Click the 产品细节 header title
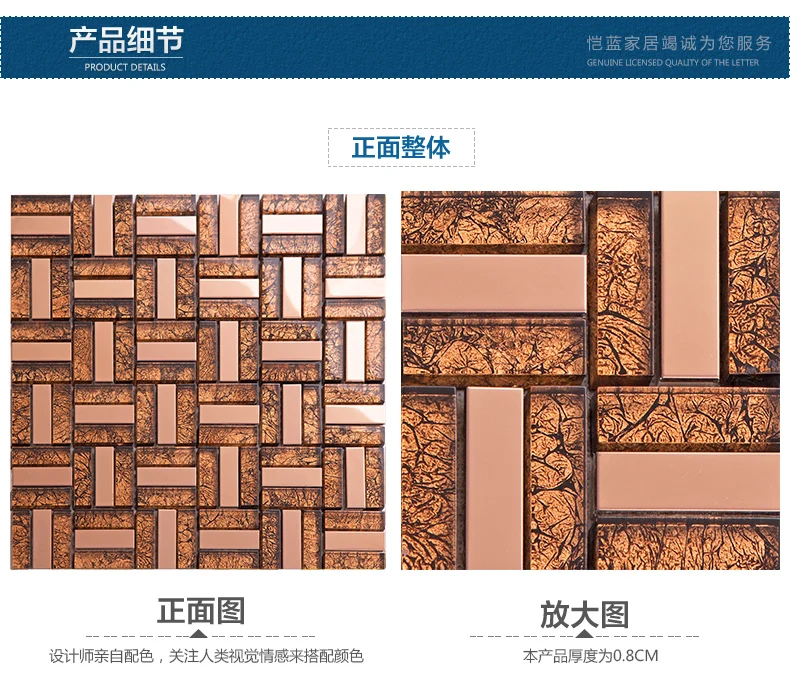The width and height of the screenshot is (790, 699). click(x=126, y=40)
